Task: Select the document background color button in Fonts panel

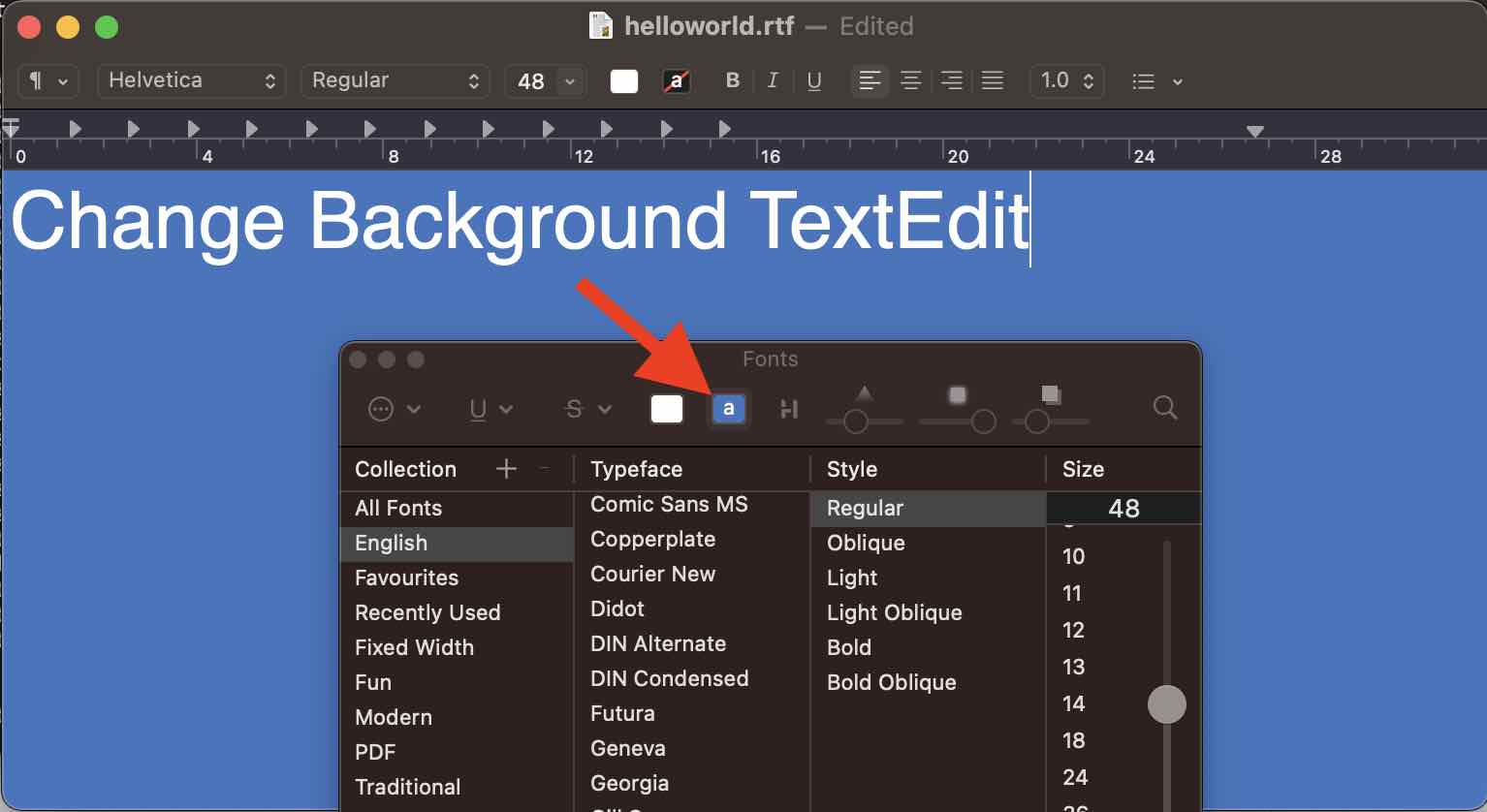Action: (x=728, y=408)
